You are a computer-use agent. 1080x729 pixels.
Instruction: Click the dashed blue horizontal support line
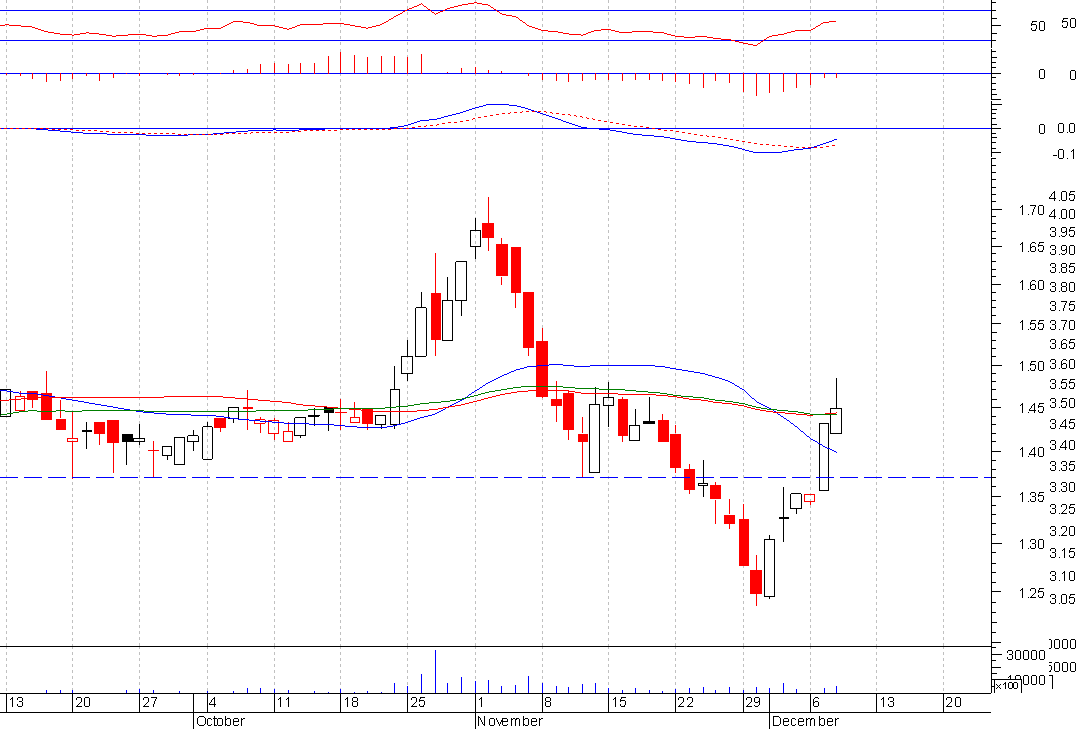496,478
